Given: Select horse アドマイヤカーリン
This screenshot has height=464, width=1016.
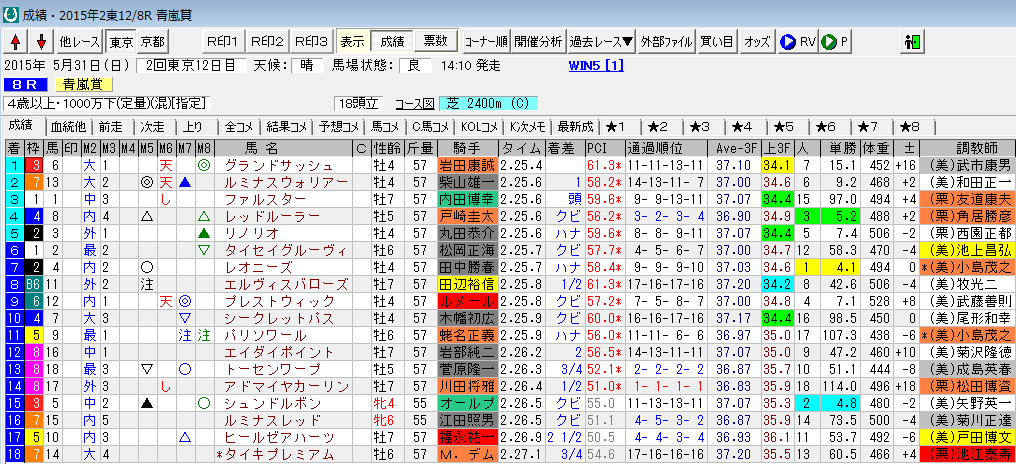Looking at the screenshot, I should click(x=283, y=386).
